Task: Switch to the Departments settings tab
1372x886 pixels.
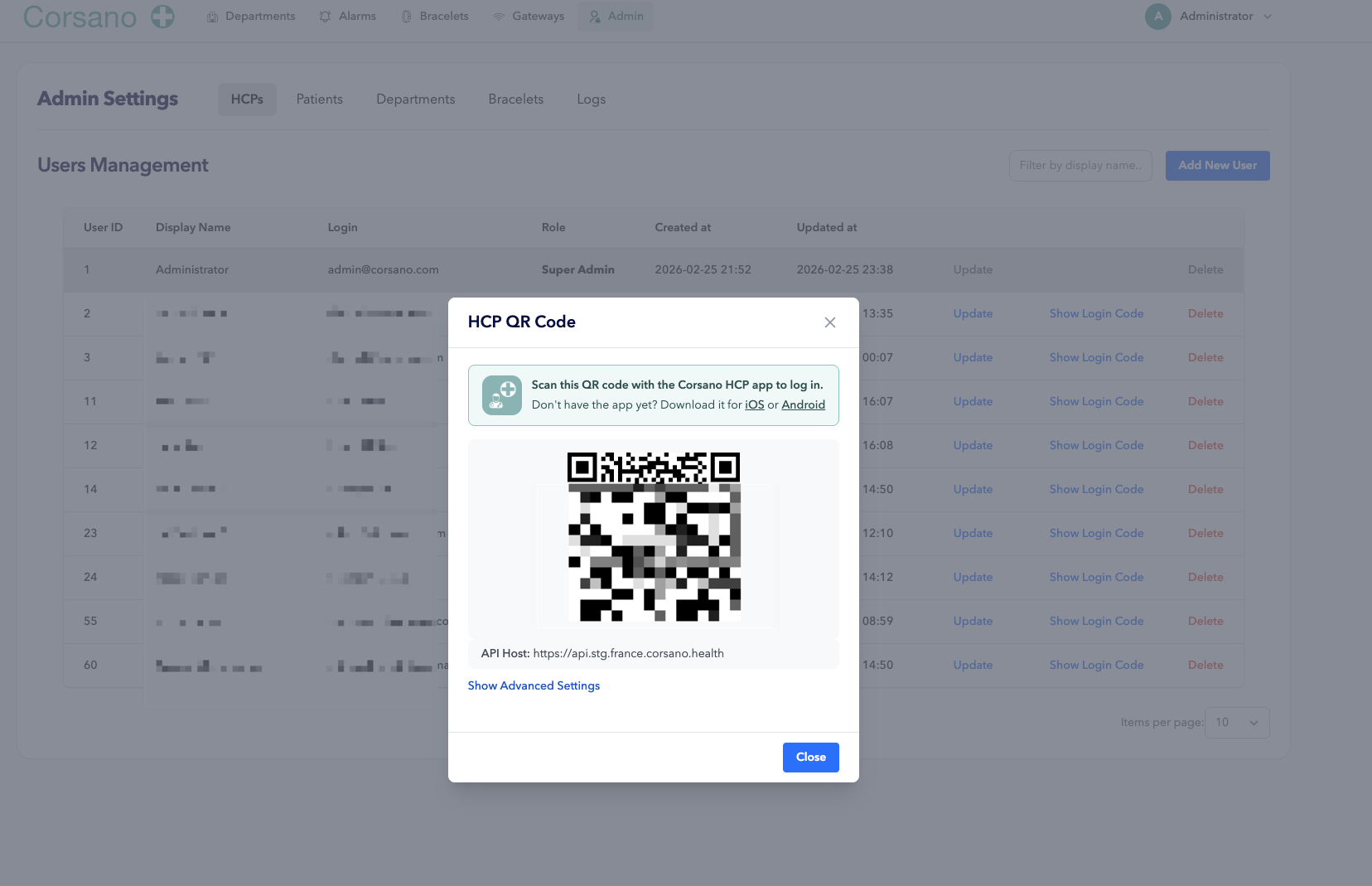Action: coord(416,99)
